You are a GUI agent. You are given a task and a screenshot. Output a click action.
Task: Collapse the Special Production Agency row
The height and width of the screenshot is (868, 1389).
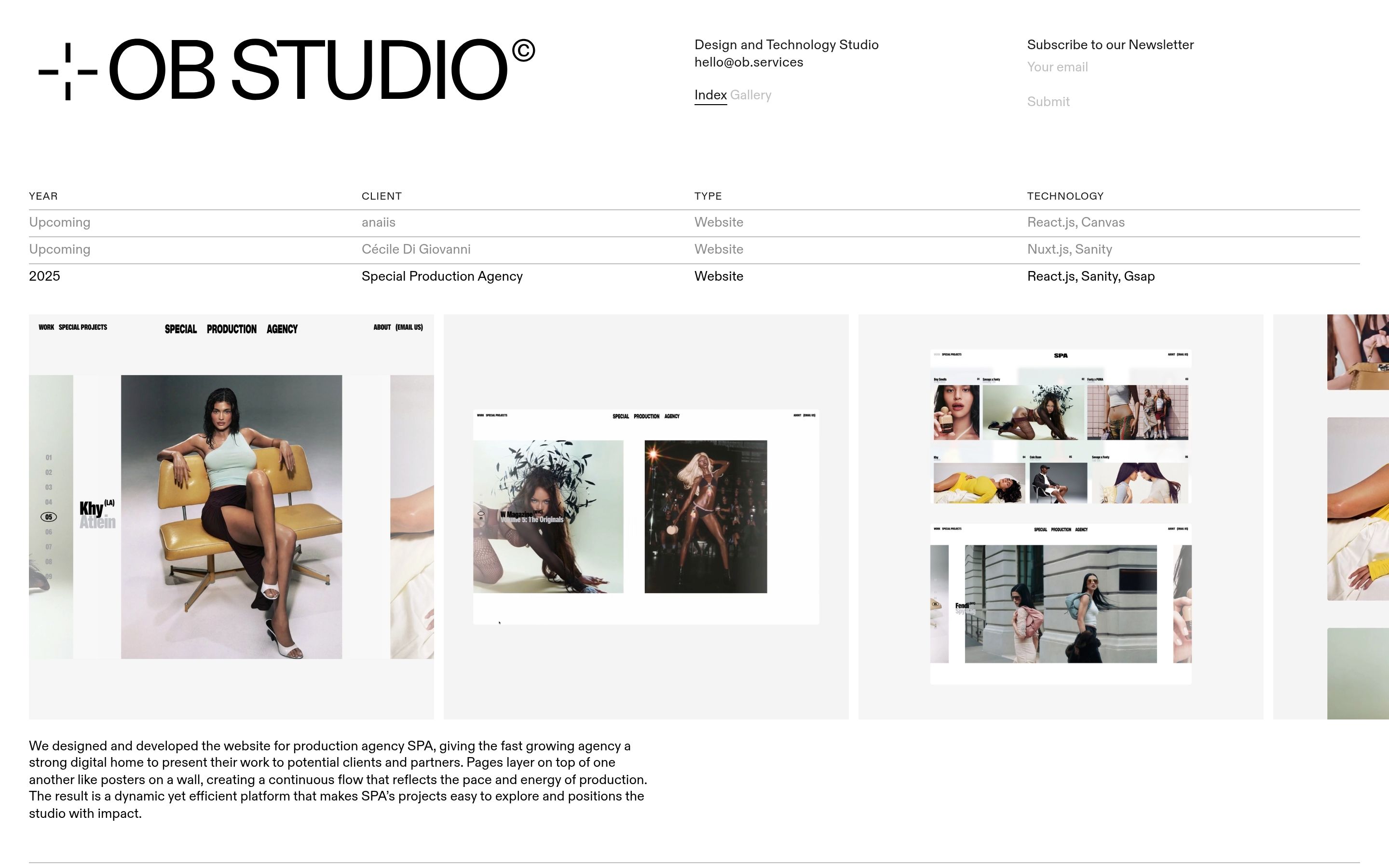coord(442,277)
